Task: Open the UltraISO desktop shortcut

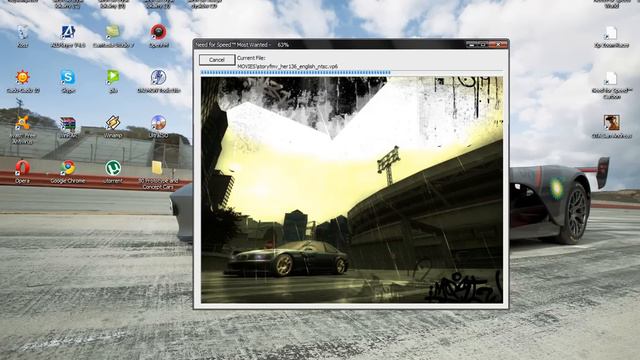Action: point(158,126)
